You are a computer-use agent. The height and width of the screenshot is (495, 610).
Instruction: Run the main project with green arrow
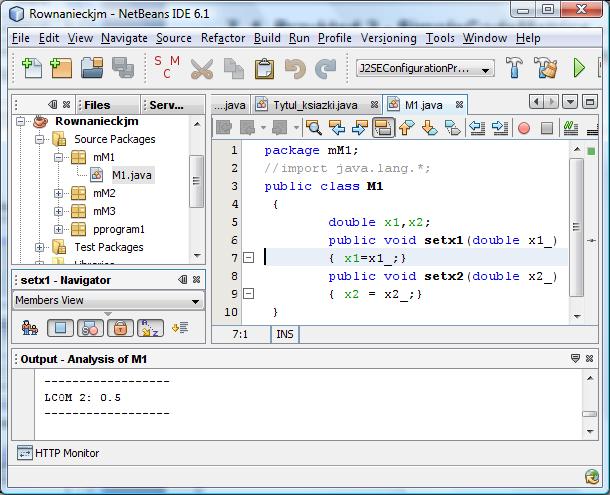pos(579,68)
